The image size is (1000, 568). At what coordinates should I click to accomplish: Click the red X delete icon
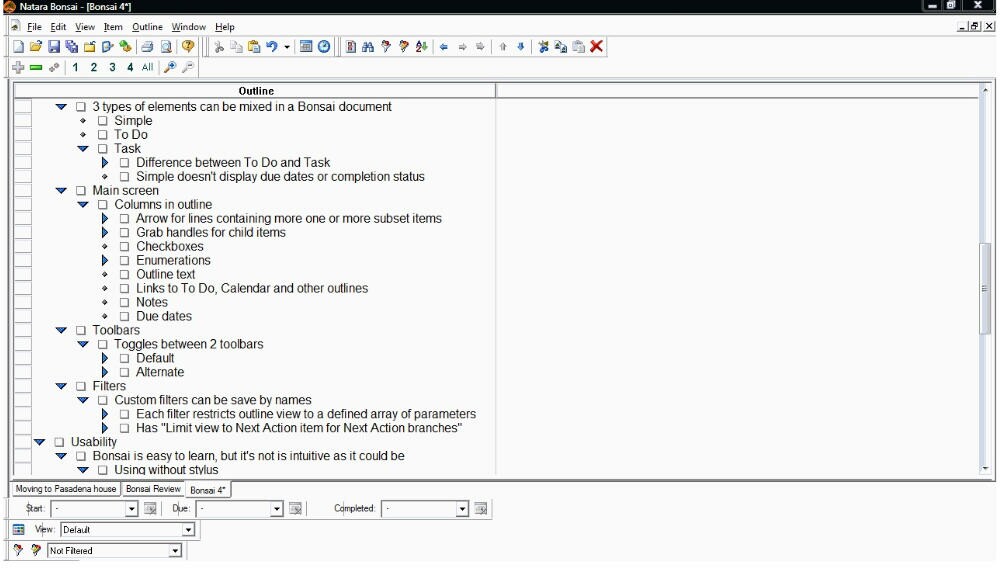click(597, 47)
